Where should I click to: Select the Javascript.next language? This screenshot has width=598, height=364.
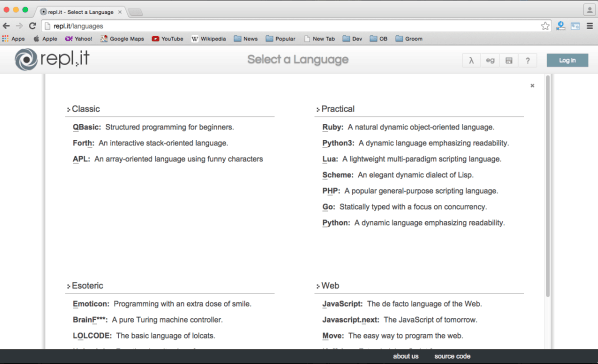(x=350, y=320)
